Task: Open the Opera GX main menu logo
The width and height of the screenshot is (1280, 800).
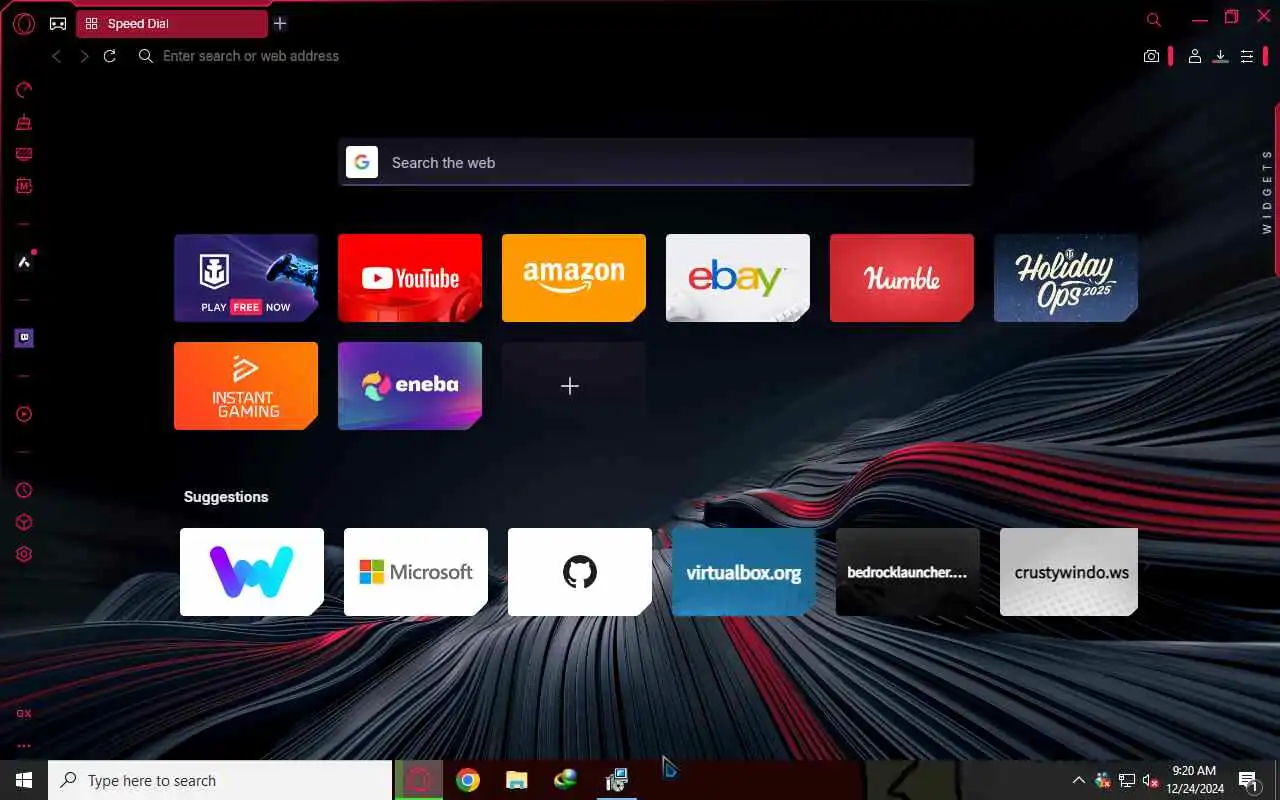Action: pyautogui.click(x=24, y=23)
